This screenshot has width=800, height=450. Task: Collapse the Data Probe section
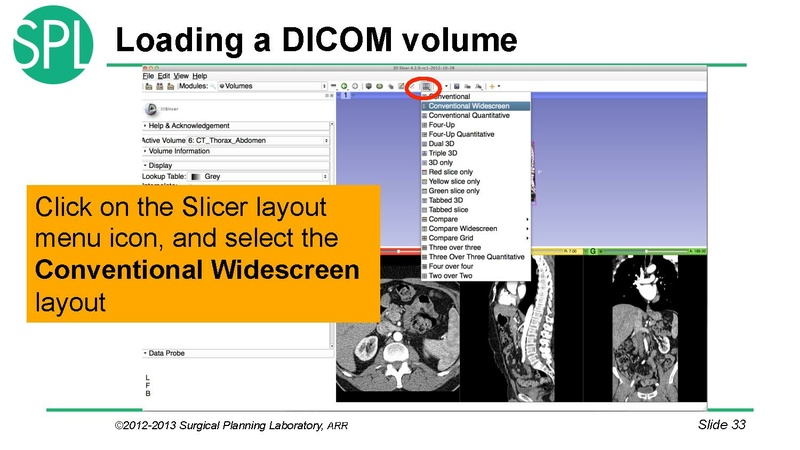tap(238, 353)
